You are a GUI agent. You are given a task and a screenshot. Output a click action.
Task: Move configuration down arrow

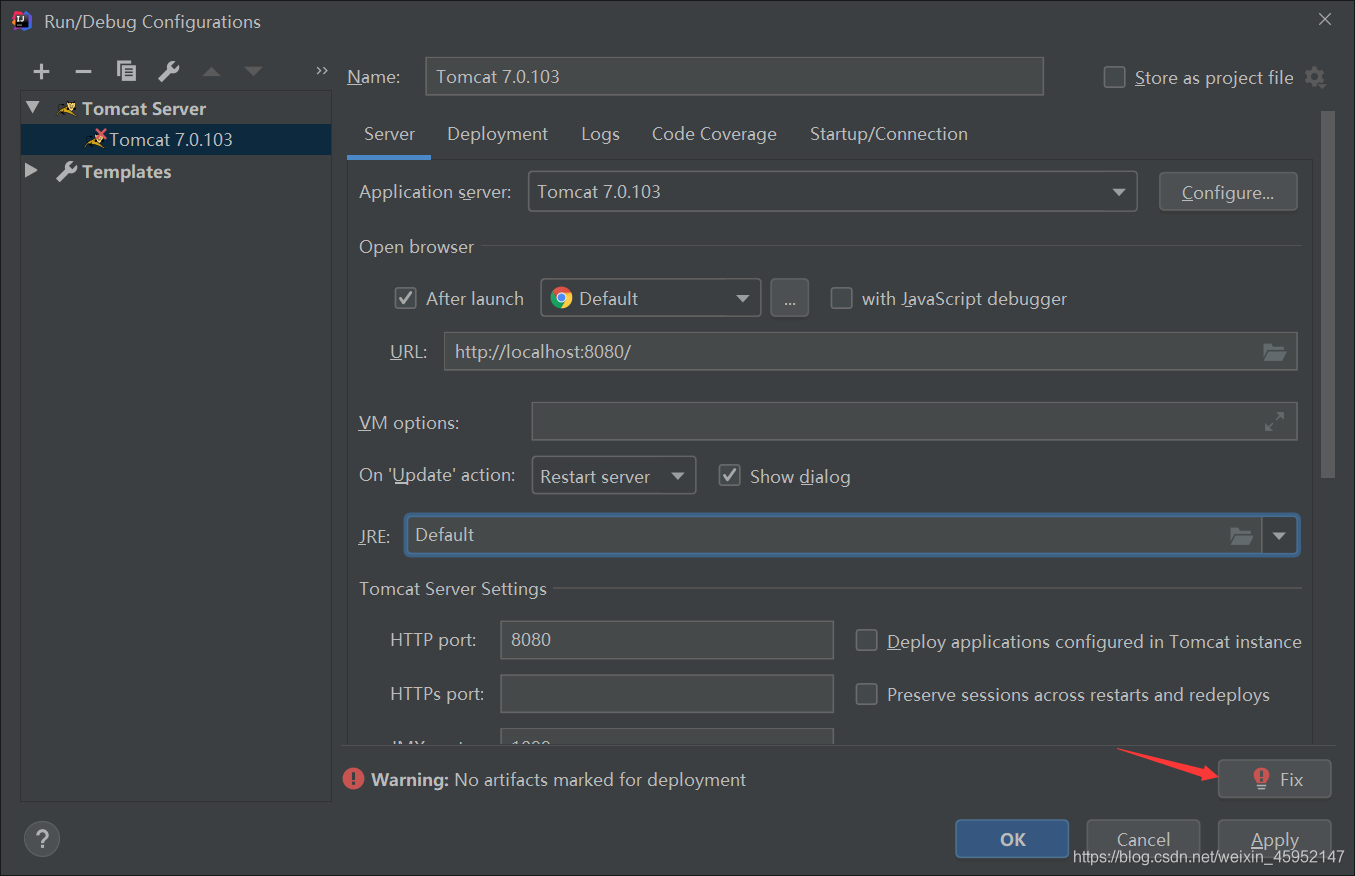pyautogui.click(x=253, y=71)
